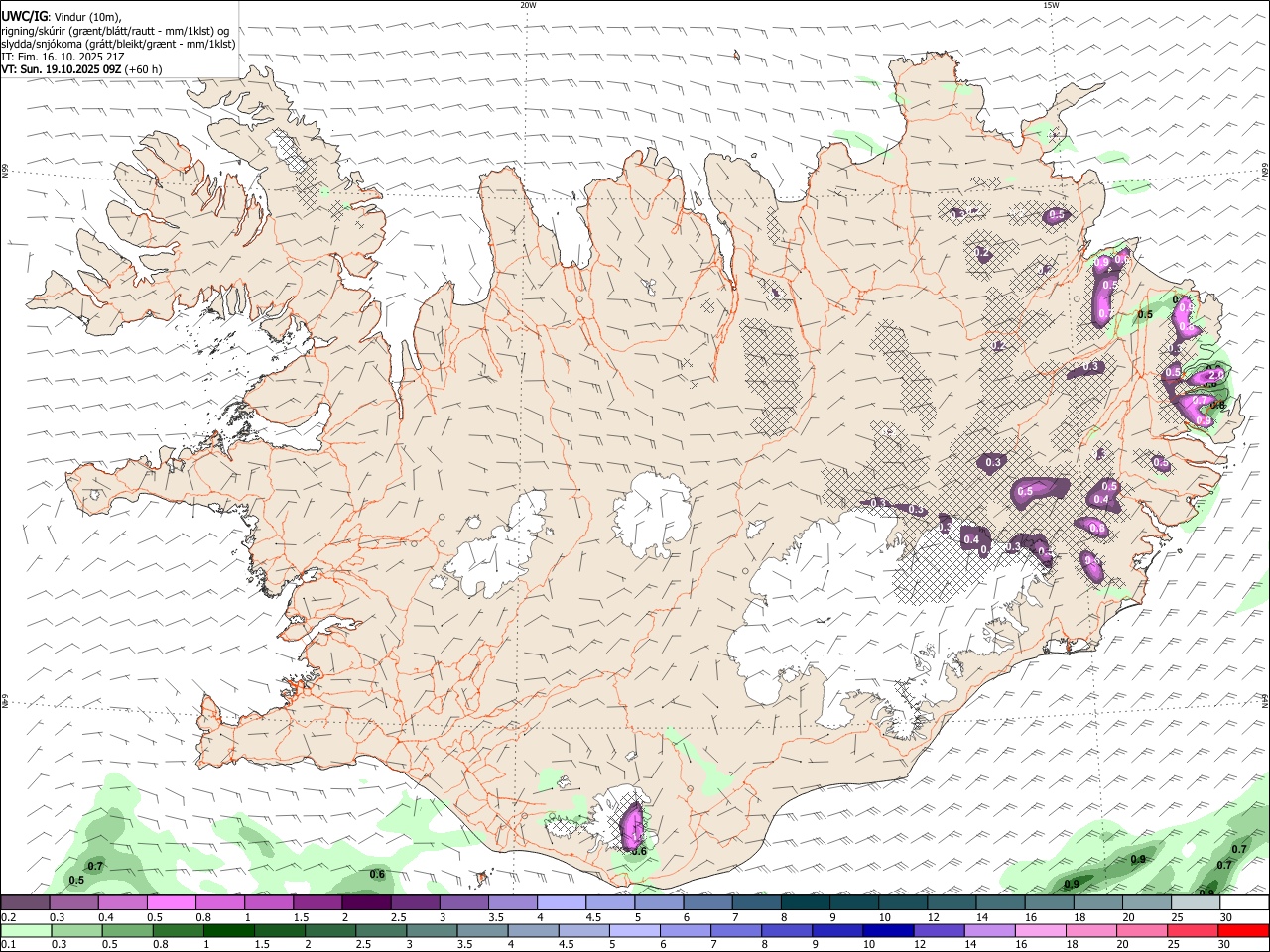Select the red-pink swatch starting at 25 on lower scale
1270x952 pixels.
[1193, 931]
